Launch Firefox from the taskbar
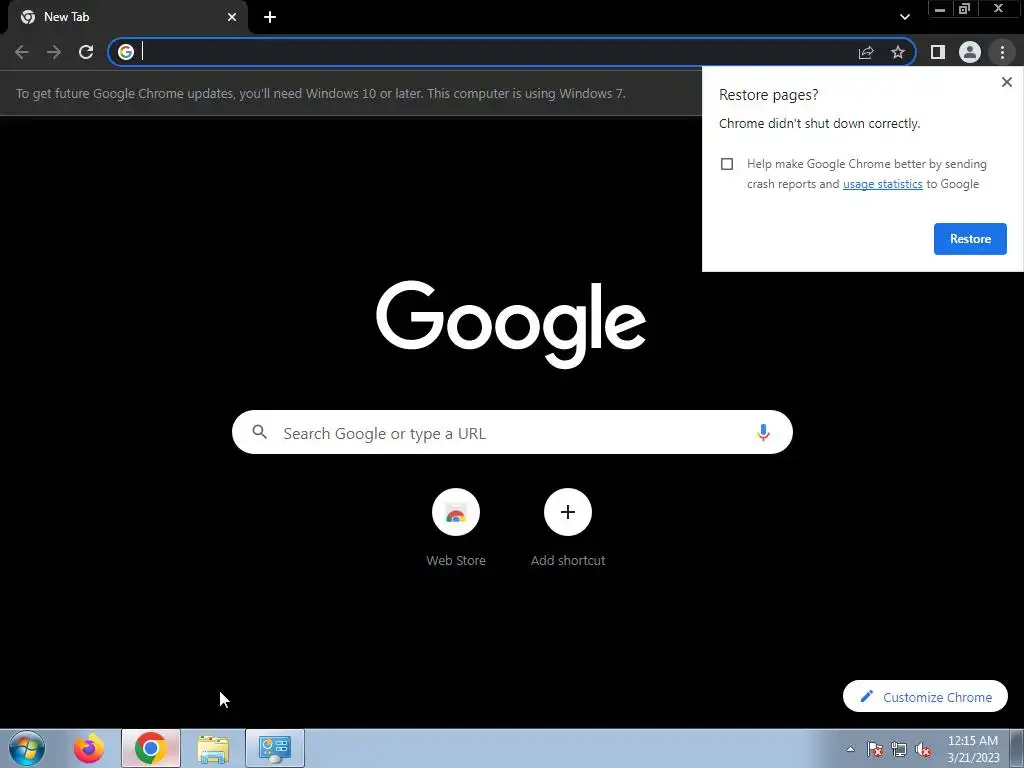This screenshot has height=768, width=1024. pyautogui.click(x=89, y=748)
